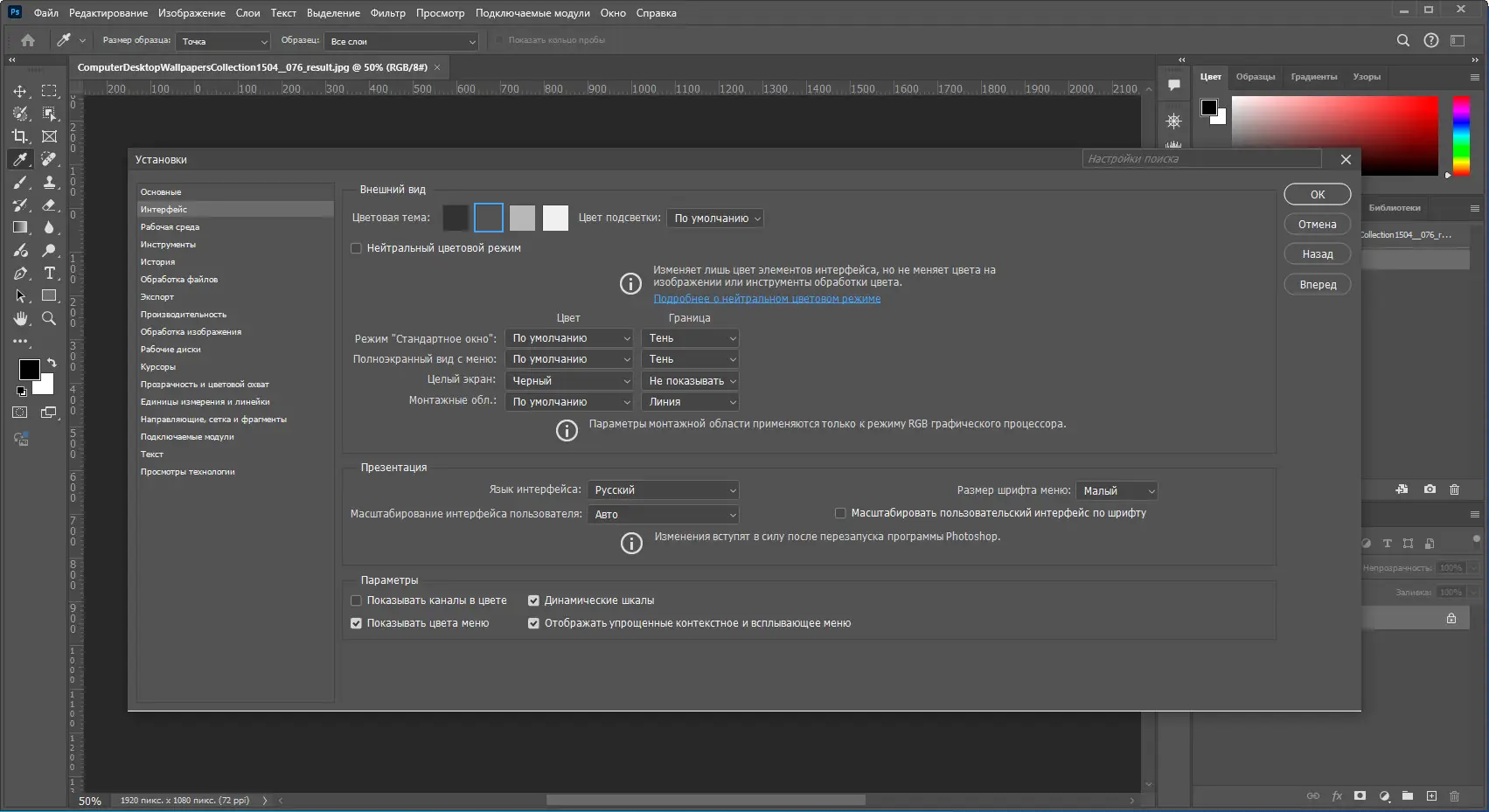The height and width of the screenshot is (812, 1489).
Task: Select the Clone Stamp tool
Action: click(49, 182)
